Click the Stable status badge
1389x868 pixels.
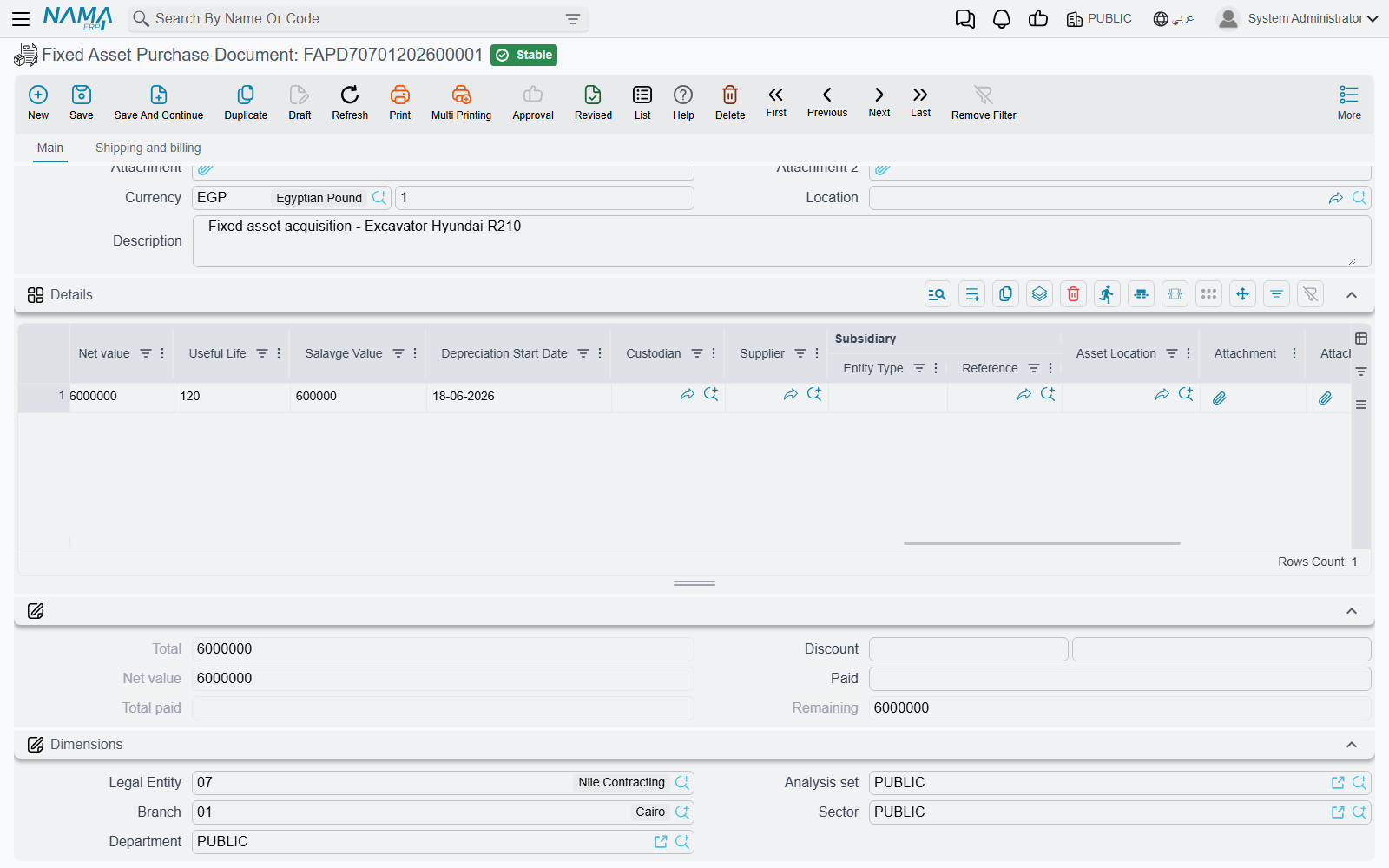coord(523,55)
